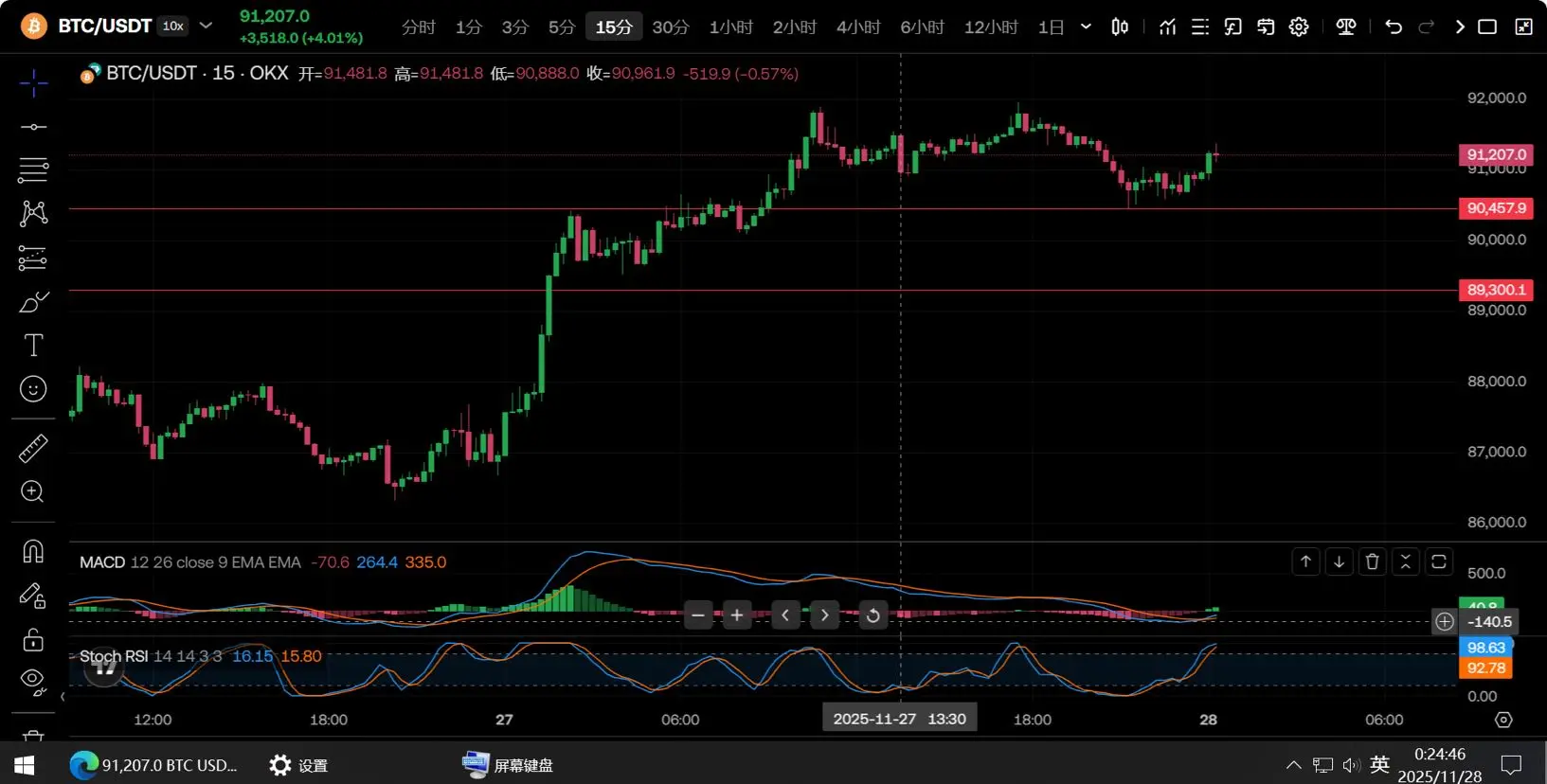Redo the last chart action
This screenshot has height=784, width=1547.
[x=1427, y=27]
